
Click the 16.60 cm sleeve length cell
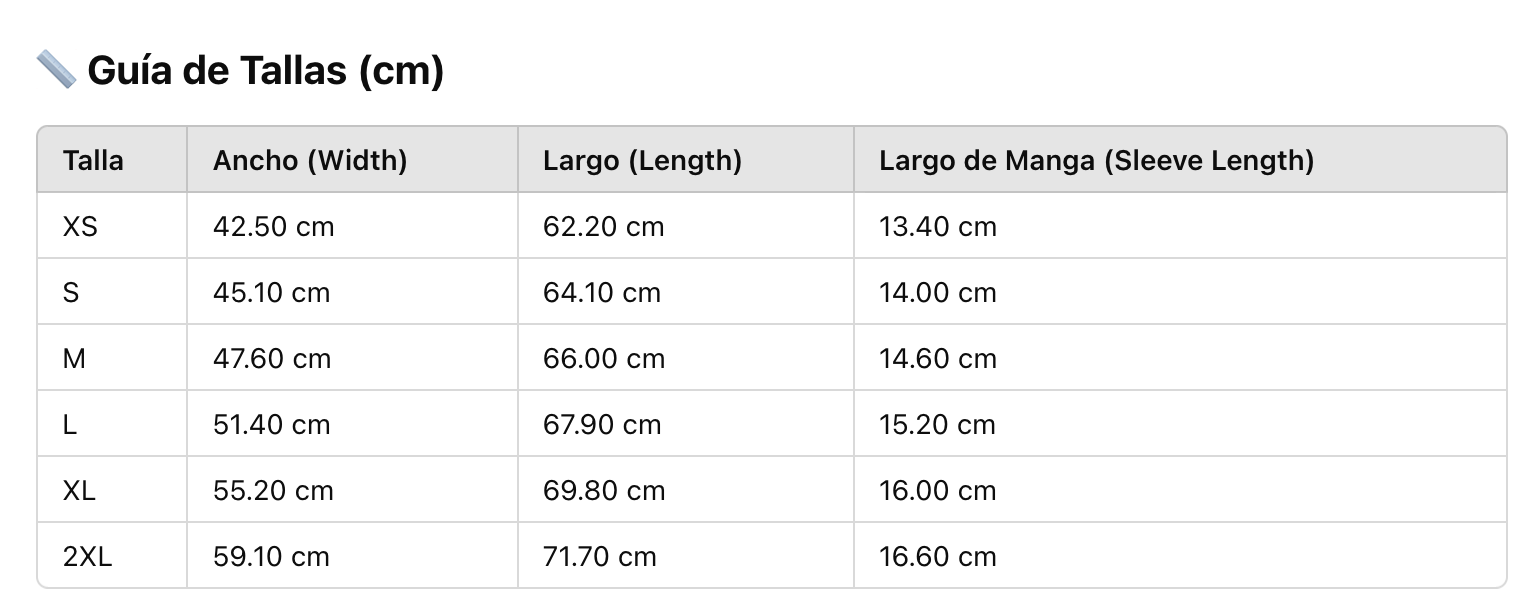tap(938, 557)
